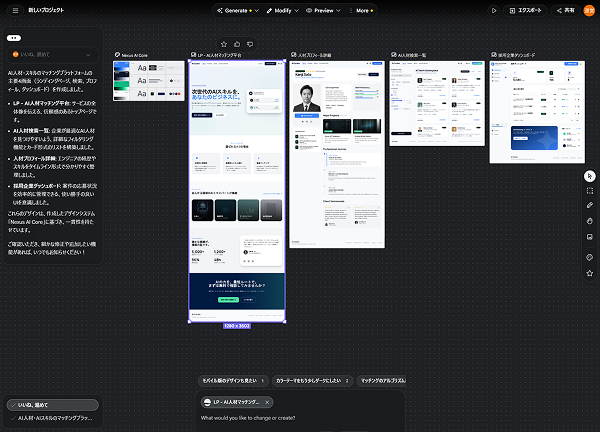600x432 pixels.
Task: Select the Nexus AI Core design system thumbnail
Action: click(148, 81)
